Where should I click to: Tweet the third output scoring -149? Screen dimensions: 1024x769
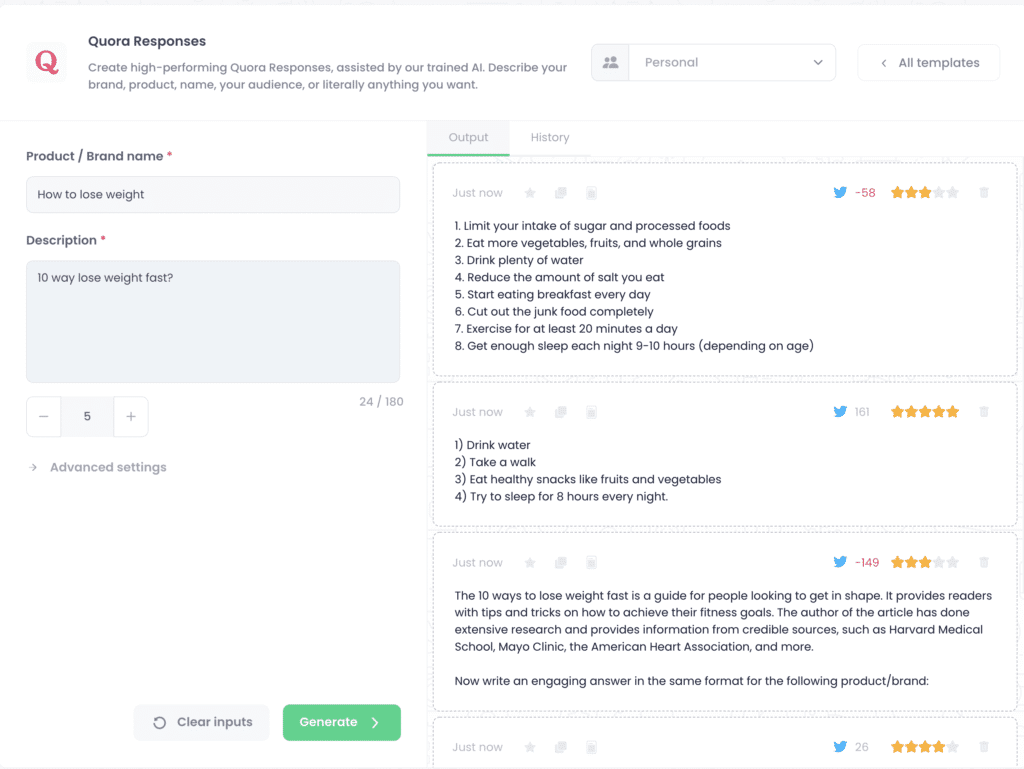[840, 561]
